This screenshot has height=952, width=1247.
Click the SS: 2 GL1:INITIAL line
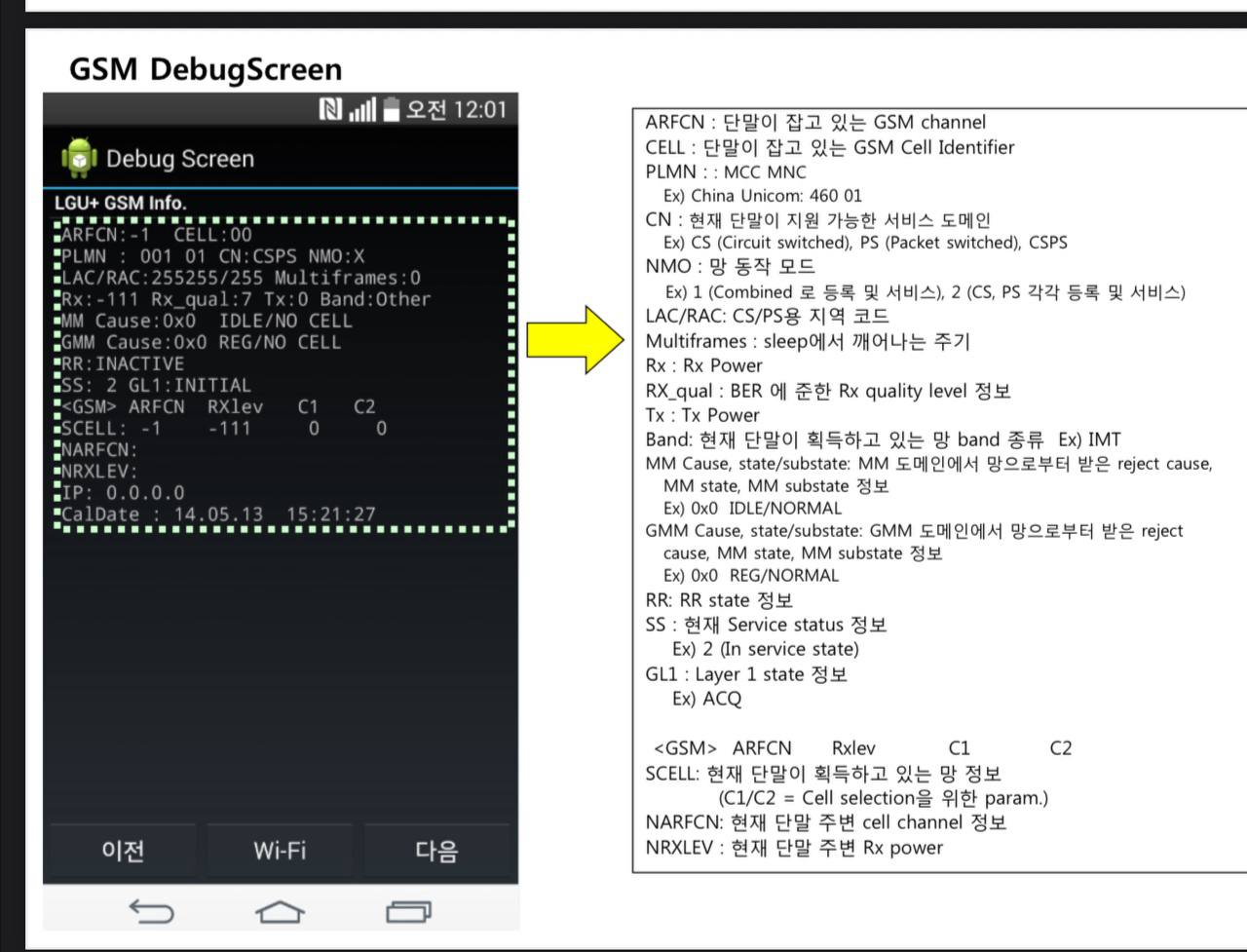click(x=156, y=385)
